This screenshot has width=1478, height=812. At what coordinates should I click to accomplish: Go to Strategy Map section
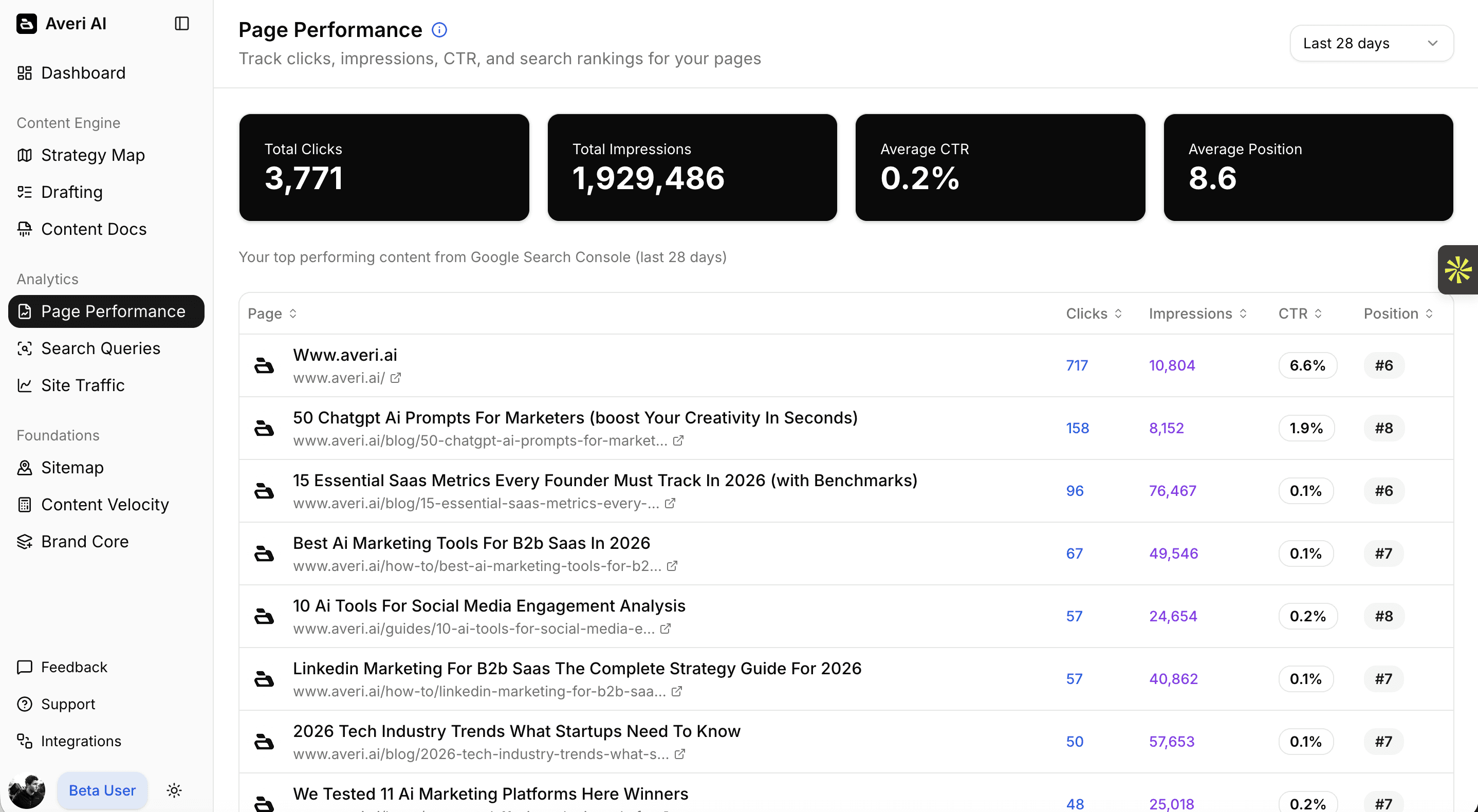(93, 155)
